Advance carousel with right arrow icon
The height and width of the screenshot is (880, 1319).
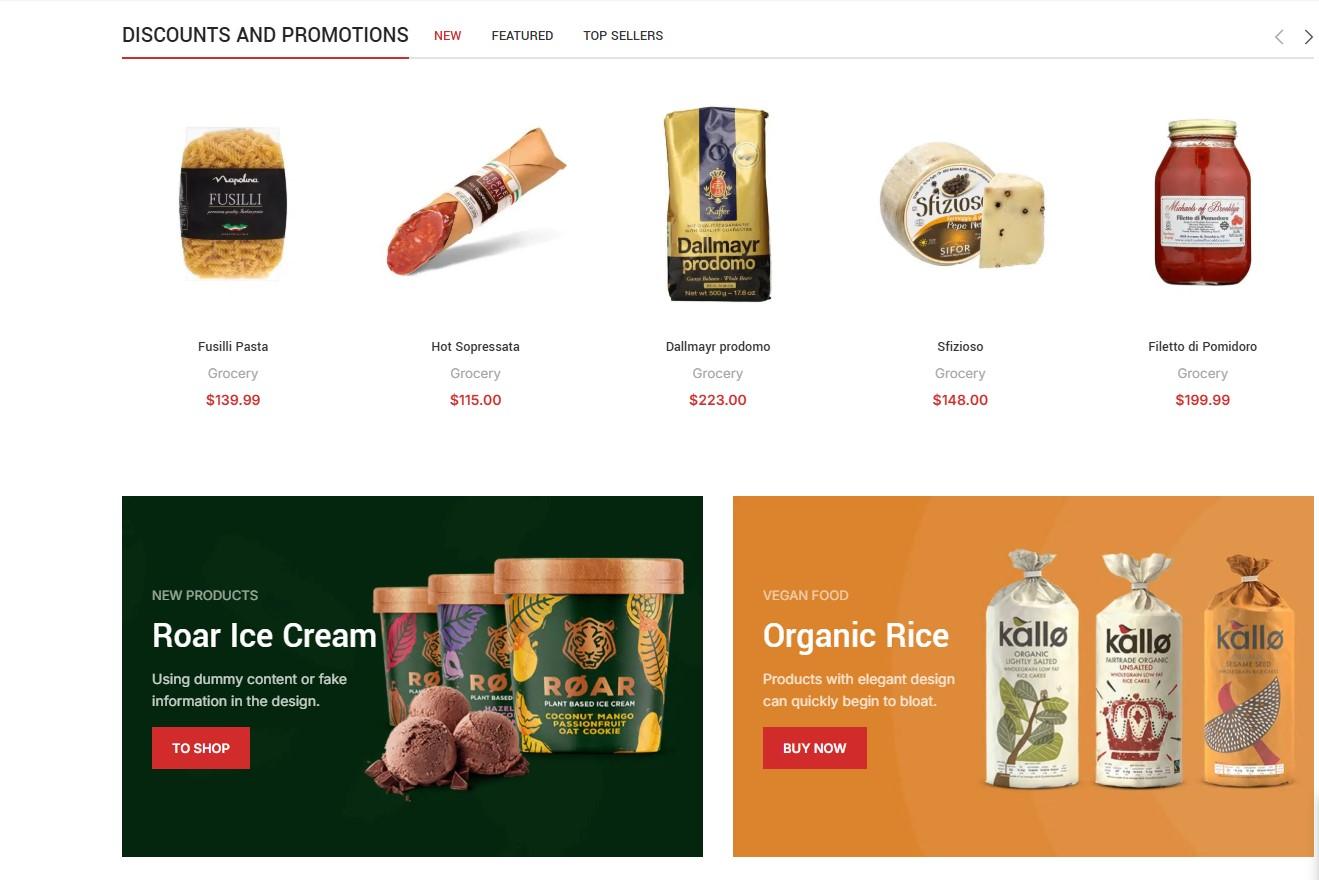pos(1308,37)
